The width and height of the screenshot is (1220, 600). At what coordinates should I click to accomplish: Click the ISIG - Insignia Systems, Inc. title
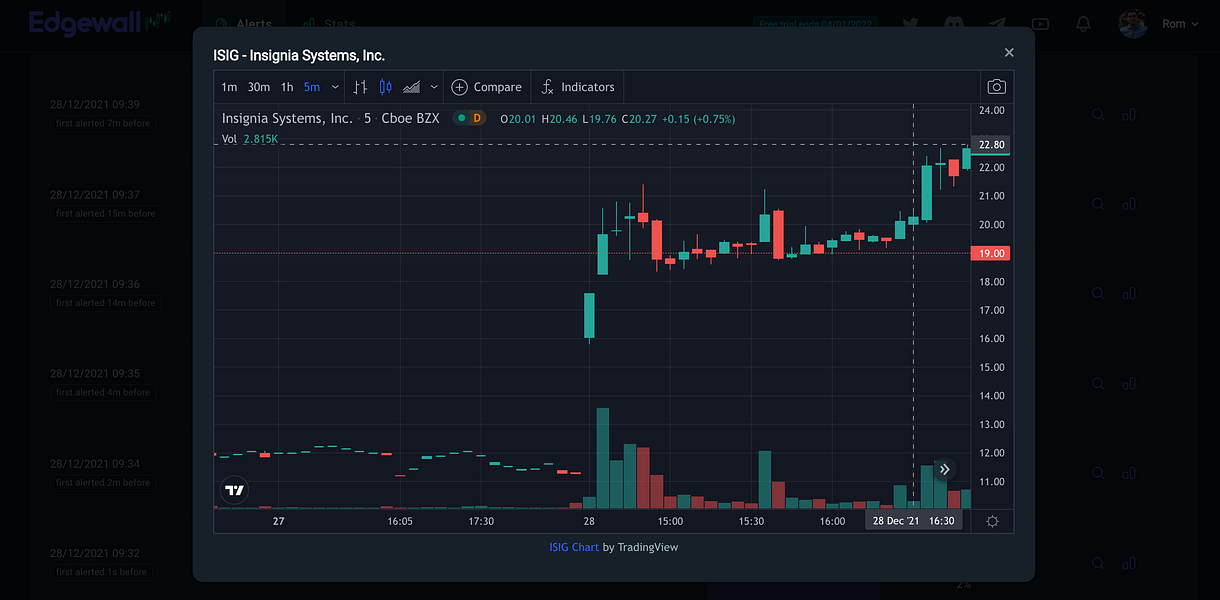pyautogui.click(x=299, y=55)
